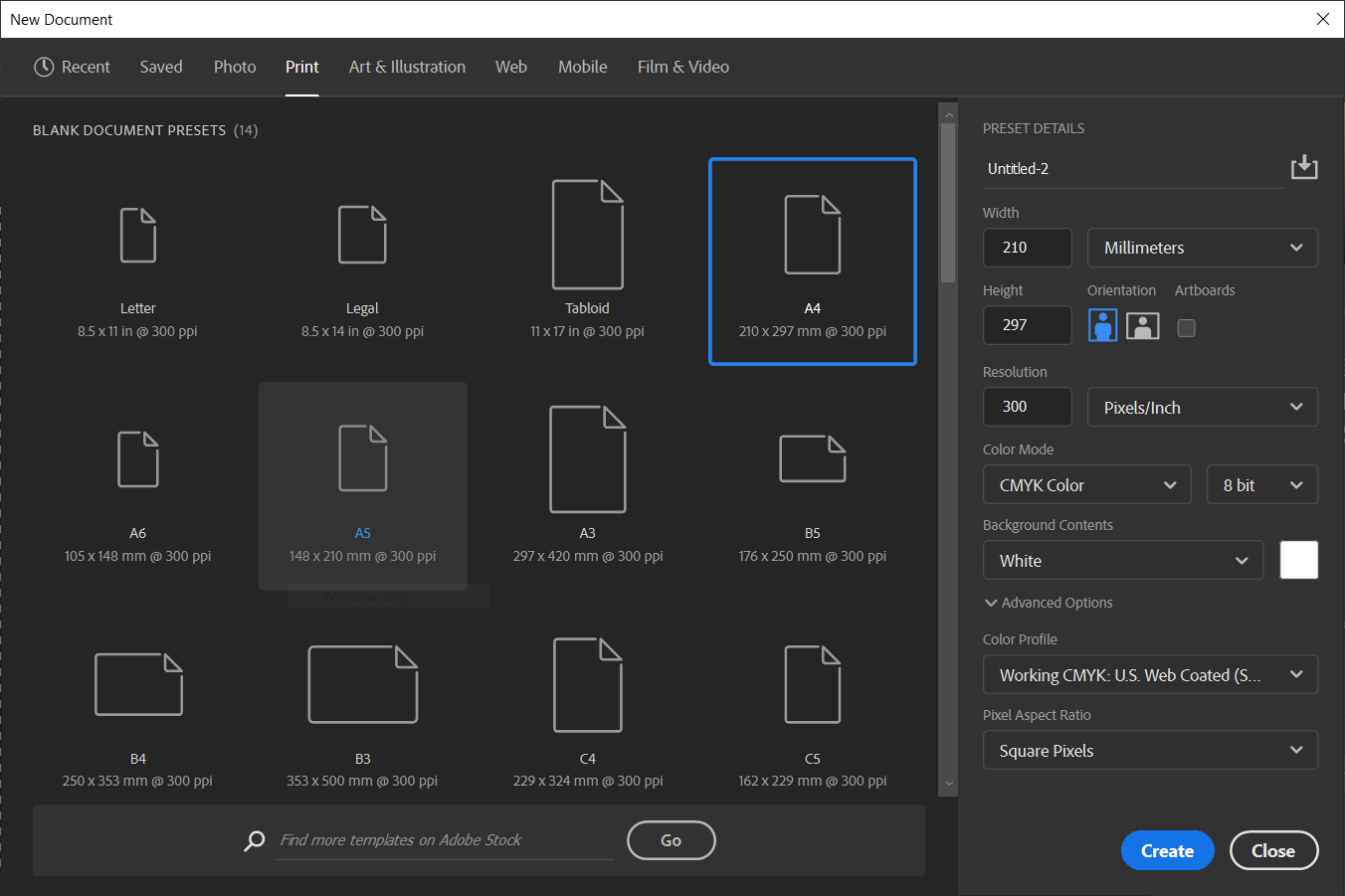The width and height of the screenshot is (1345, 896).
Task: Click the Adobe Stock search magnifier icon
Action: 254,840
